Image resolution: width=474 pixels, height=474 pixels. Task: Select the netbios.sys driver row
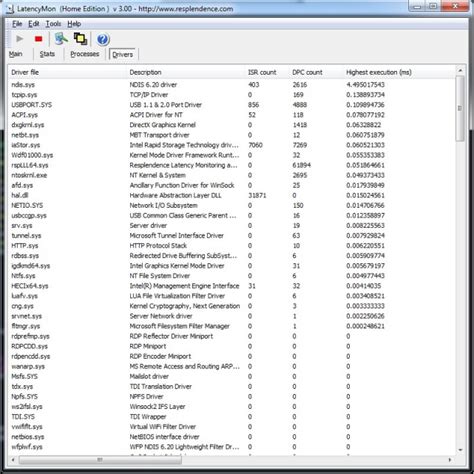[231, 437]
